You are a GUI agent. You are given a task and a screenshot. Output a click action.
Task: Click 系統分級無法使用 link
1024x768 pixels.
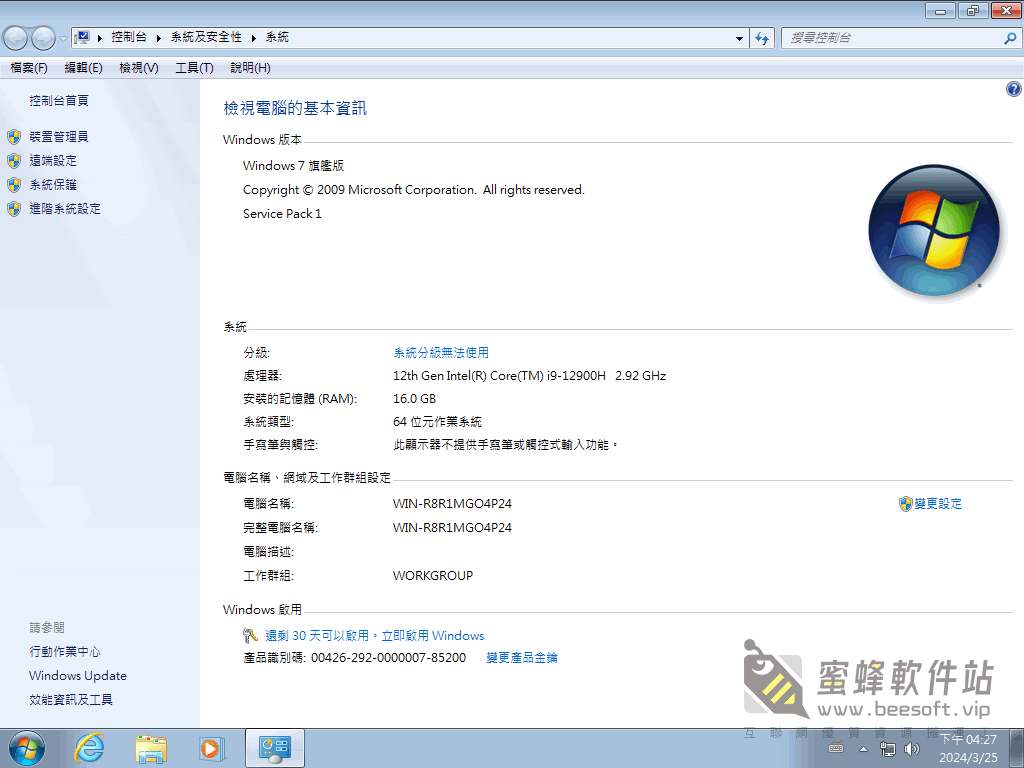441,353
